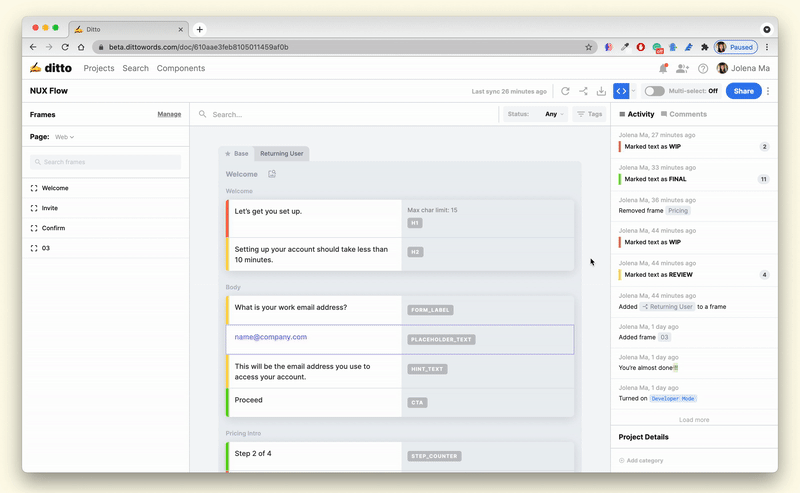Click the icon next to Welcome frame title

[272, 174]
